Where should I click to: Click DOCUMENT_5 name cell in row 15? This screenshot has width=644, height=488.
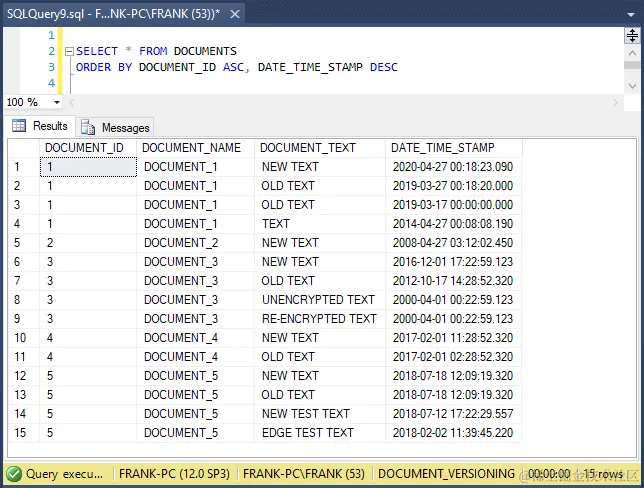[x=196, y=433]
